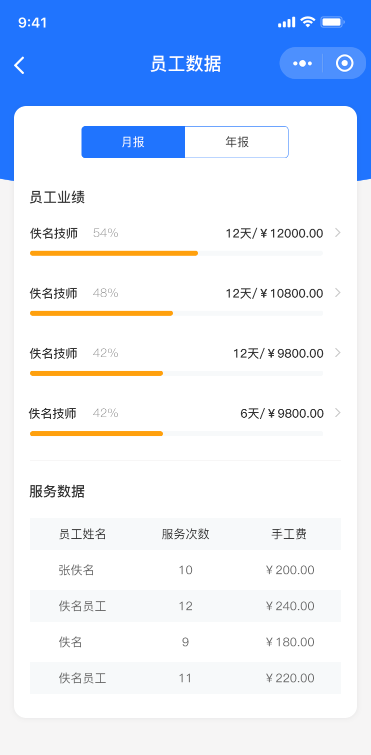371x755 pixels.
Task: Open the row showing ¥180.00 fee
Action: pos(185,642)
